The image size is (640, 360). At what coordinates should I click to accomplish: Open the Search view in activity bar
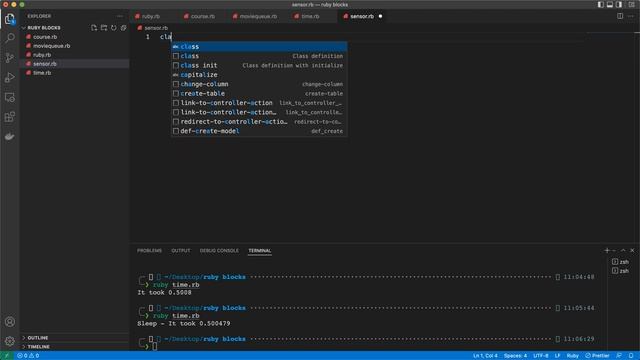pyautogui.click(x=9, y=38)
